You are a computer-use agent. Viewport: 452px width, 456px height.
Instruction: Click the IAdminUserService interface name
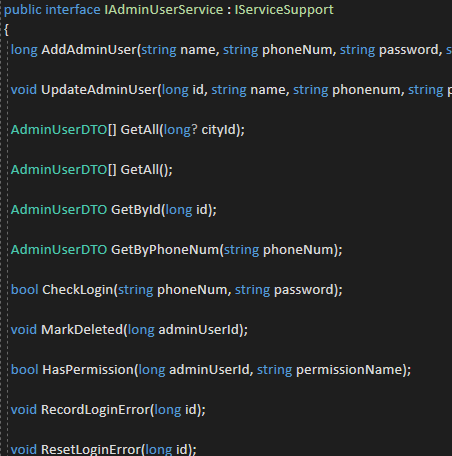tap(164, 10)
